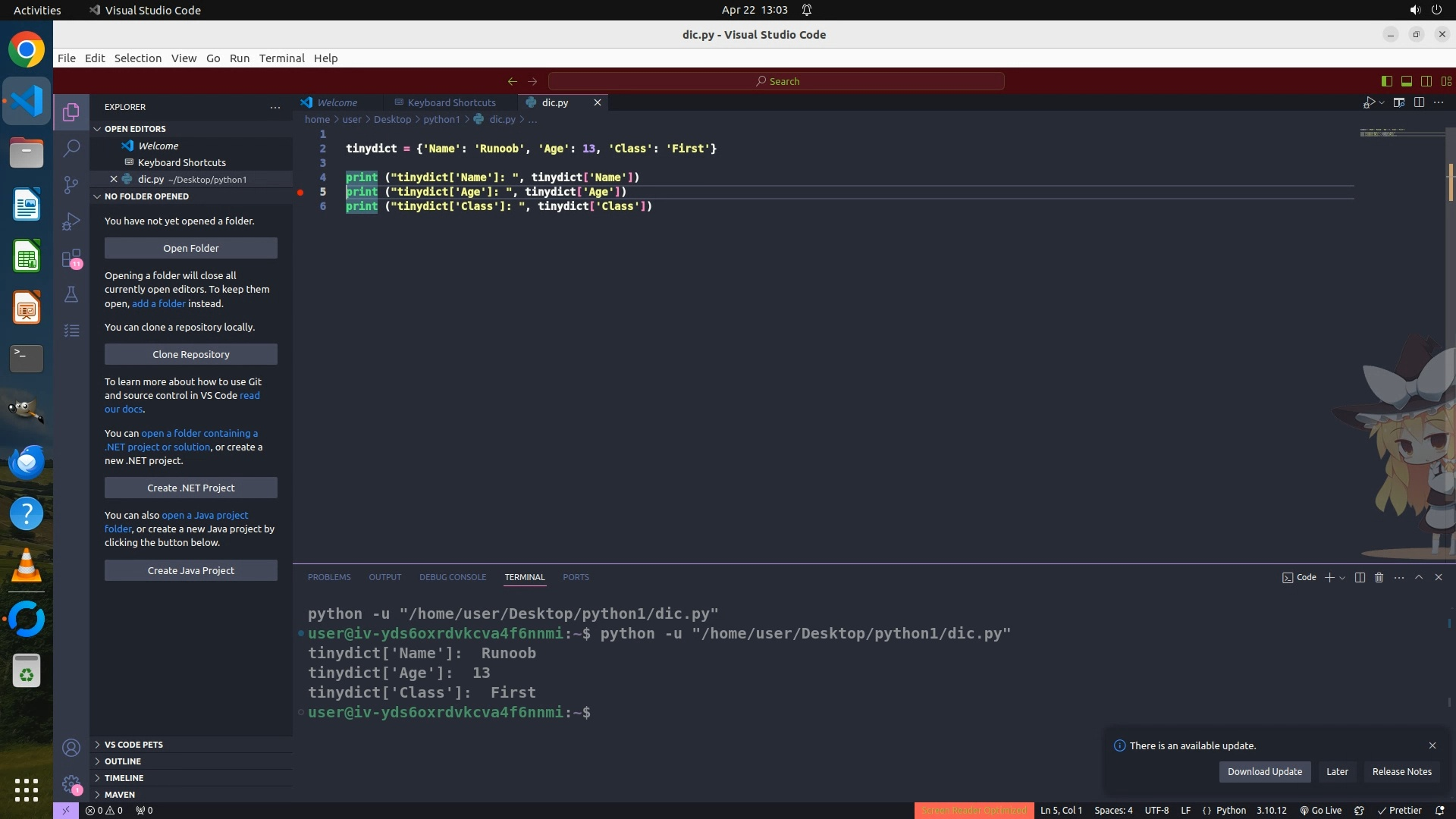Toggle Panel visibility layout button
This screenshot has width=1456, height=819.
[1406, 81]
